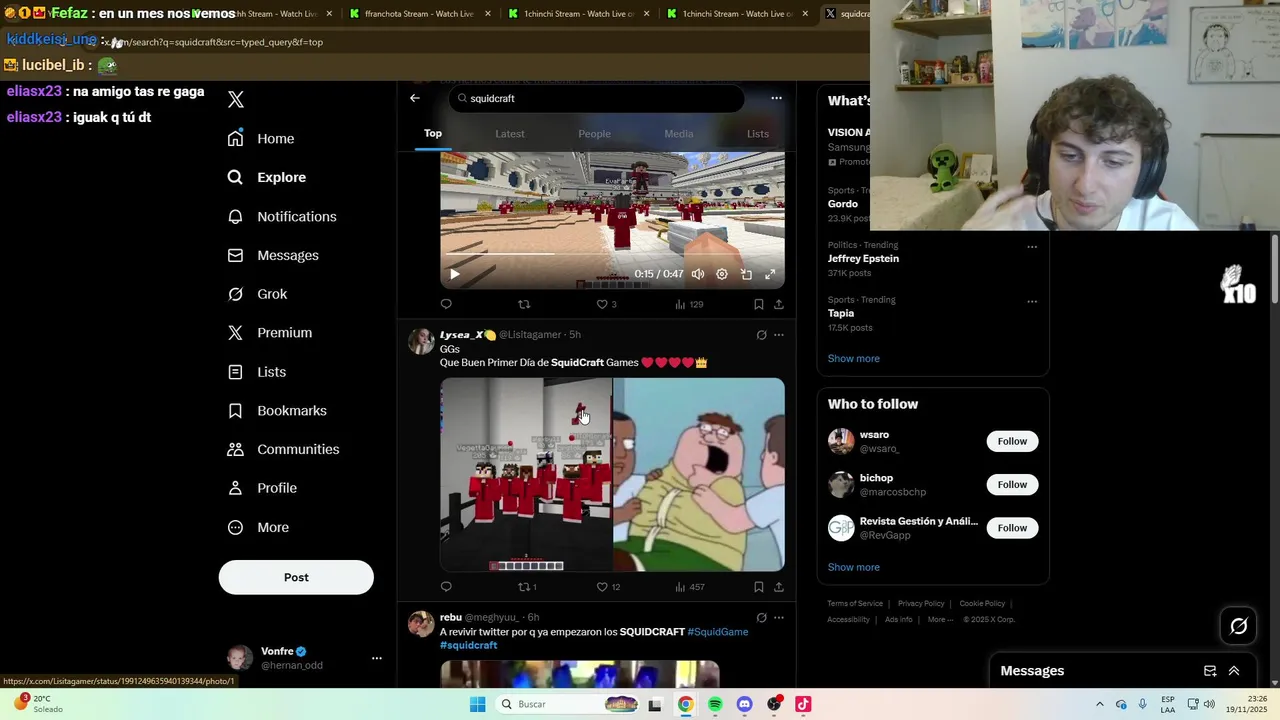Screen dimensions: 1280x720
Task: Switch to the Lists search tab
Action: [x=758, y=133]
